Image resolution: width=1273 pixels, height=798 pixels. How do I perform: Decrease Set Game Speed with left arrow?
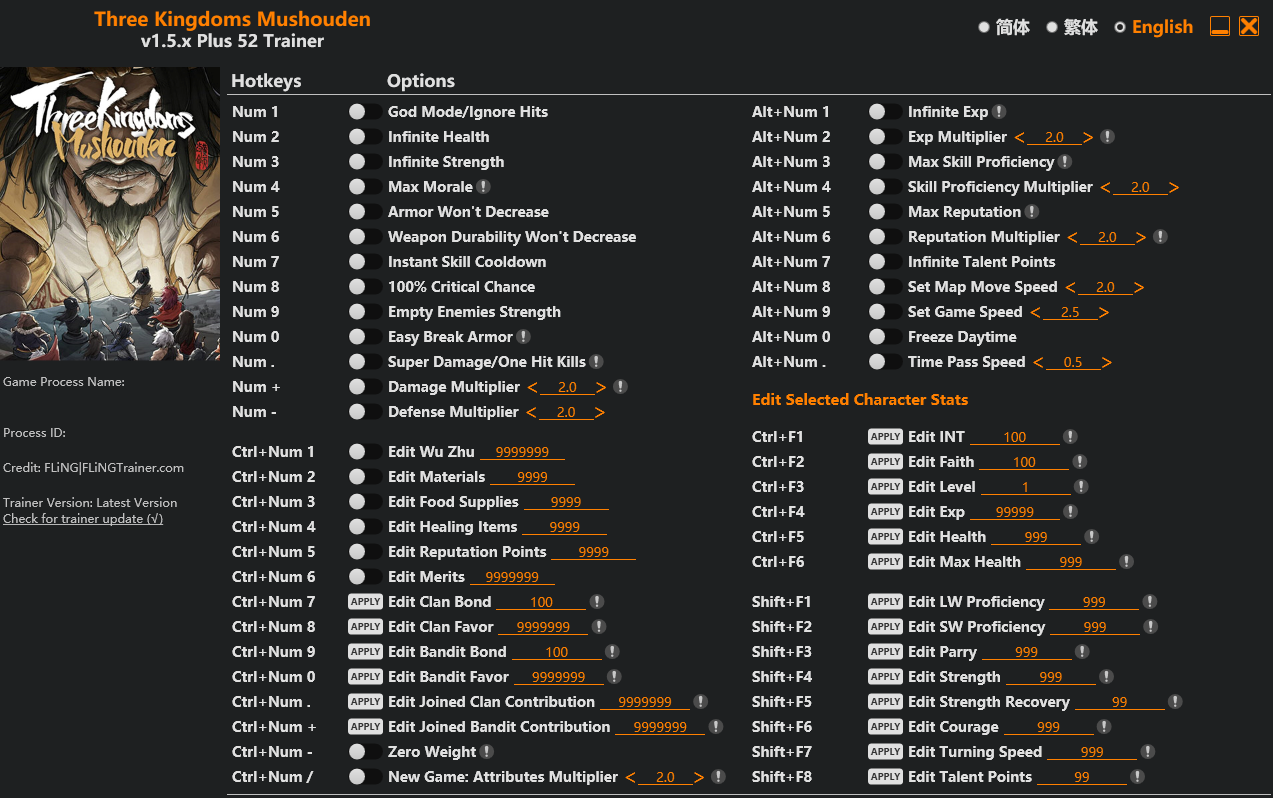tap(1035, 312)
